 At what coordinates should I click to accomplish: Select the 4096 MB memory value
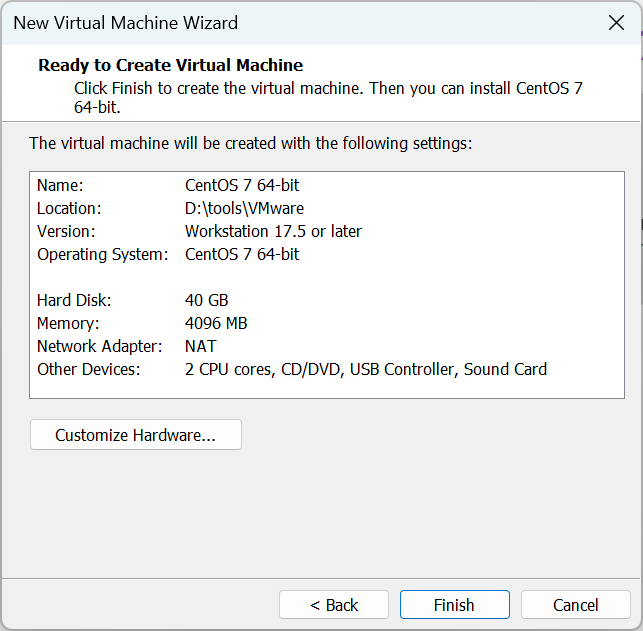click(x=216, y=323)
